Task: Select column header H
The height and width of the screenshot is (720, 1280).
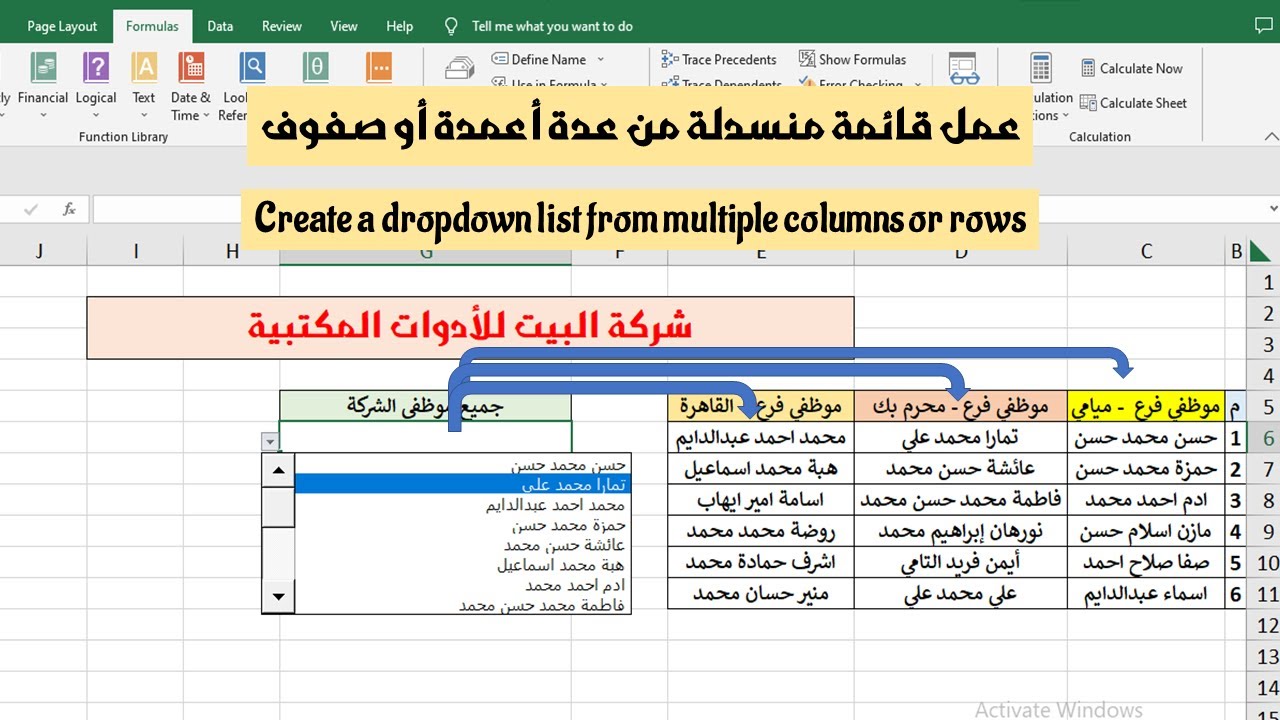Action: click(232, 251)
